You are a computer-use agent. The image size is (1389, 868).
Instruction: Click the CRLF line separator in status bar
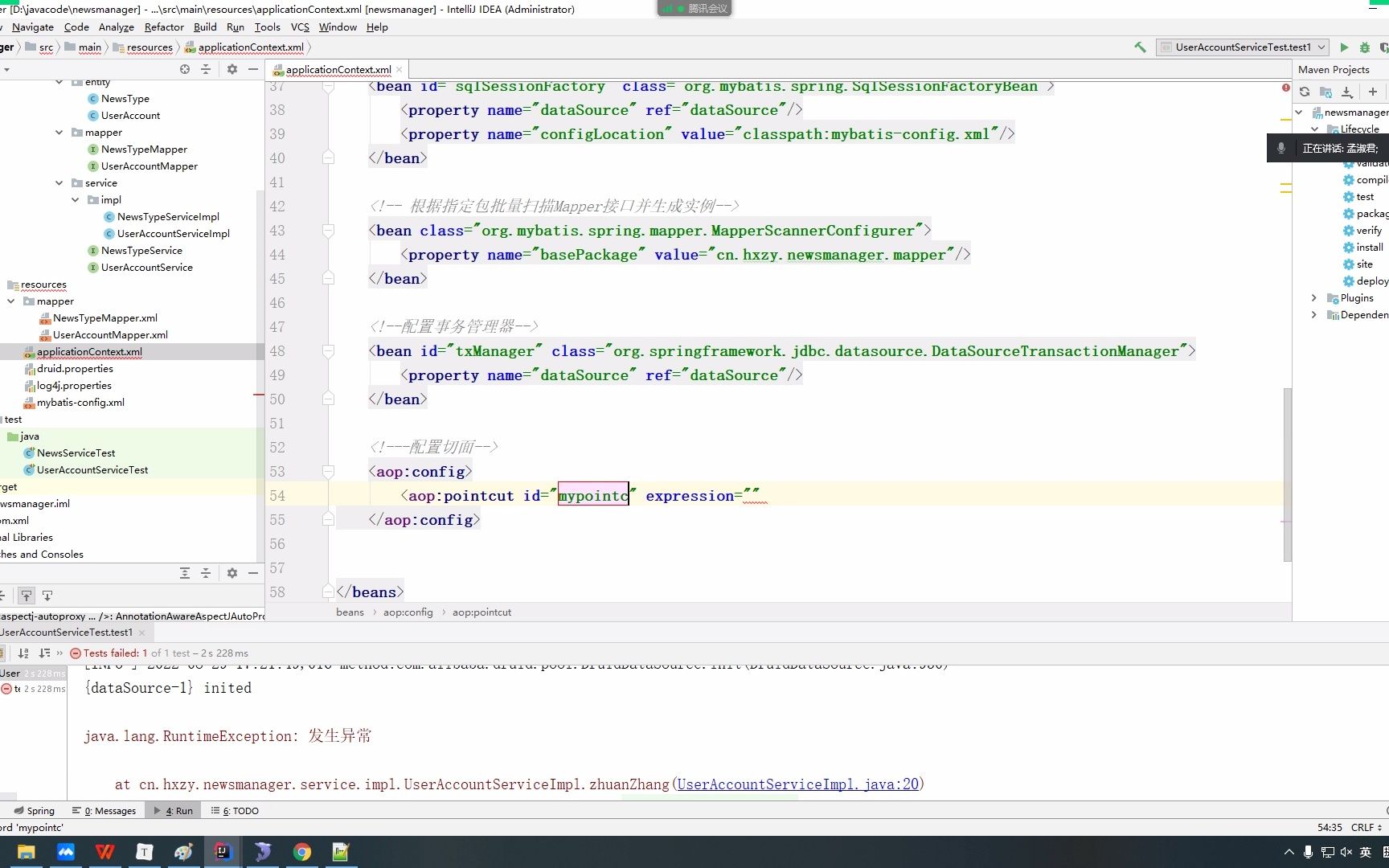pos(1366,828)
